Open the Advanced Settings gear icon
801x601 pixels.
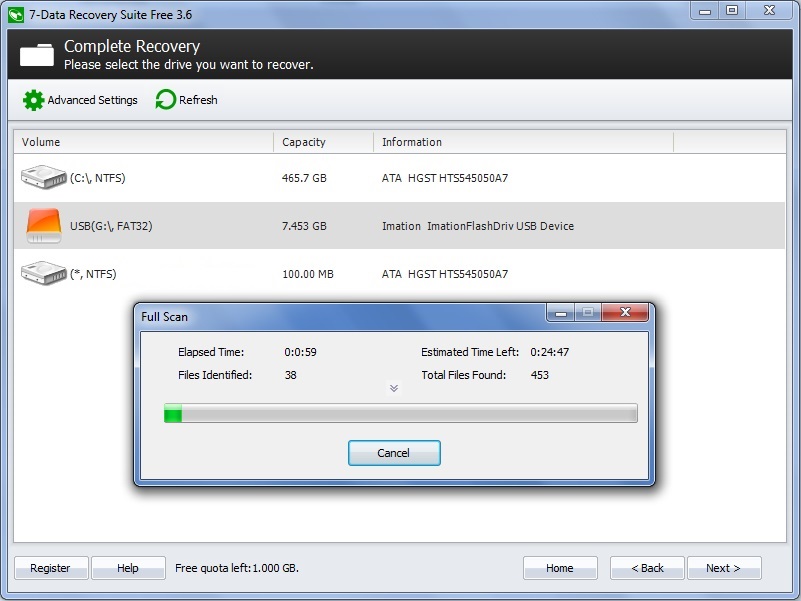[x=33, y=100]
